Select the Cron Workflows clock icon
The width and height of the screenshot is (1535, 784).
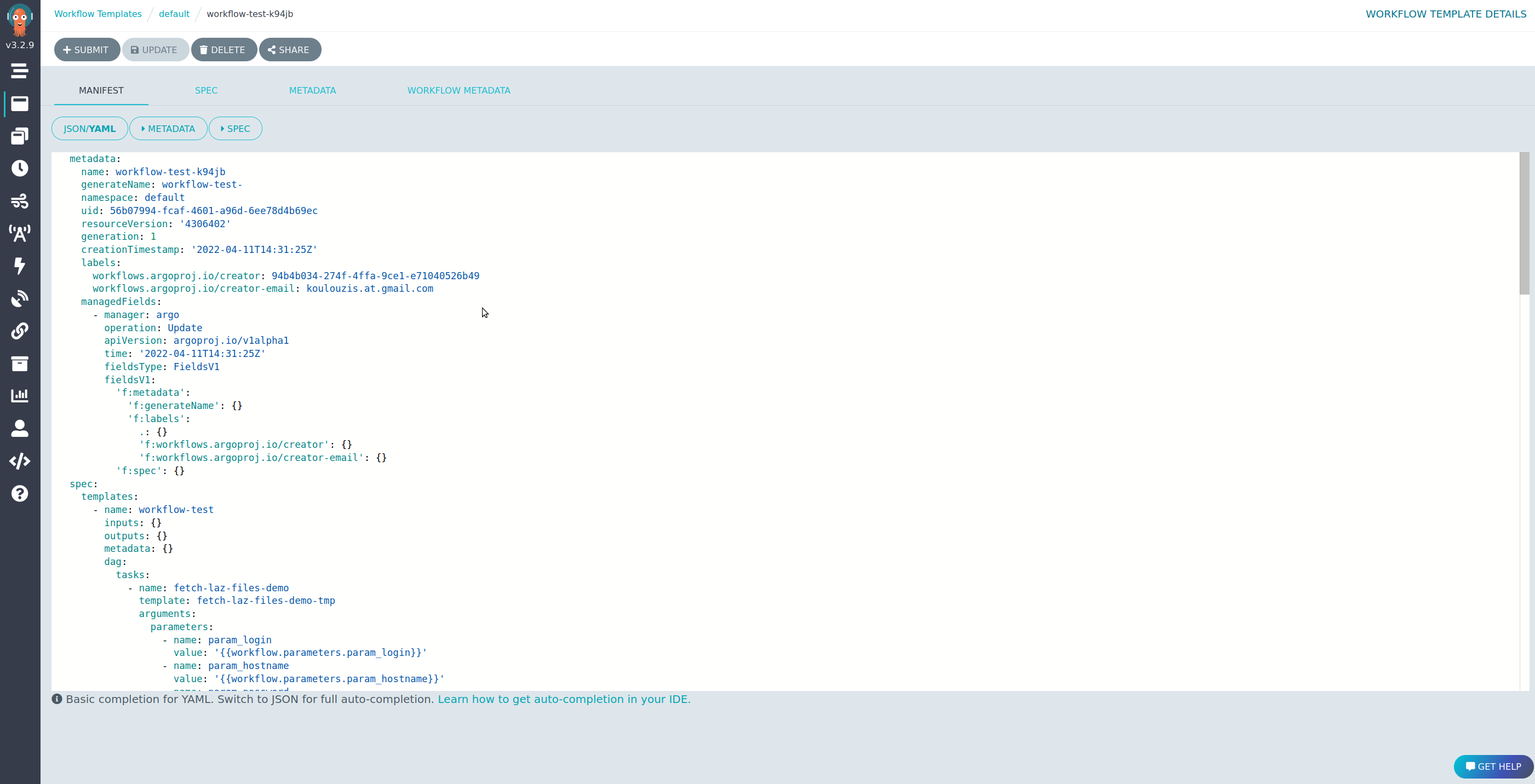[x=20, y=168]
